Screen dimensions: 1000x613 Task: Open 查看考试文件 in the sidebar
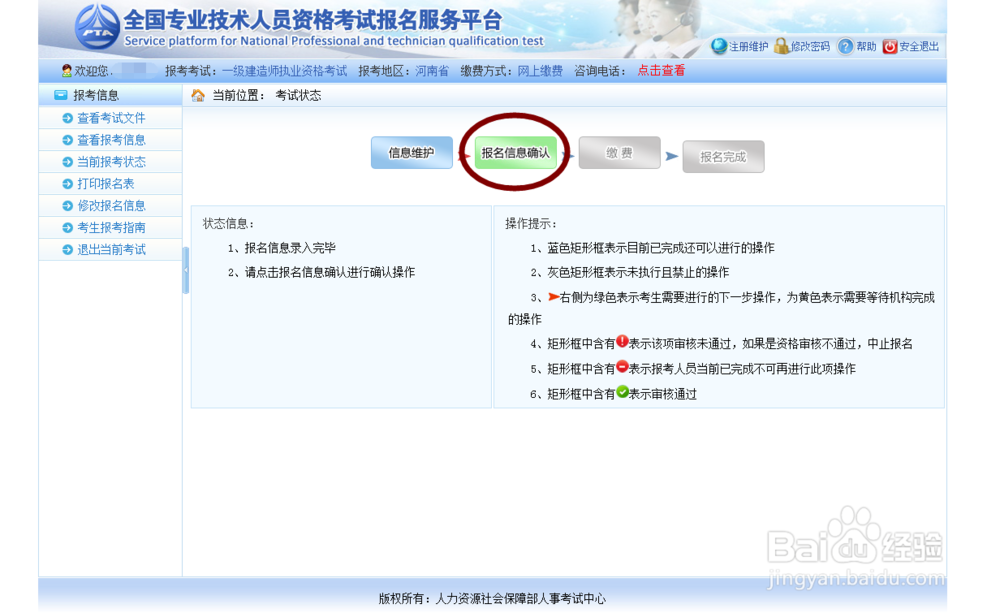113,118
